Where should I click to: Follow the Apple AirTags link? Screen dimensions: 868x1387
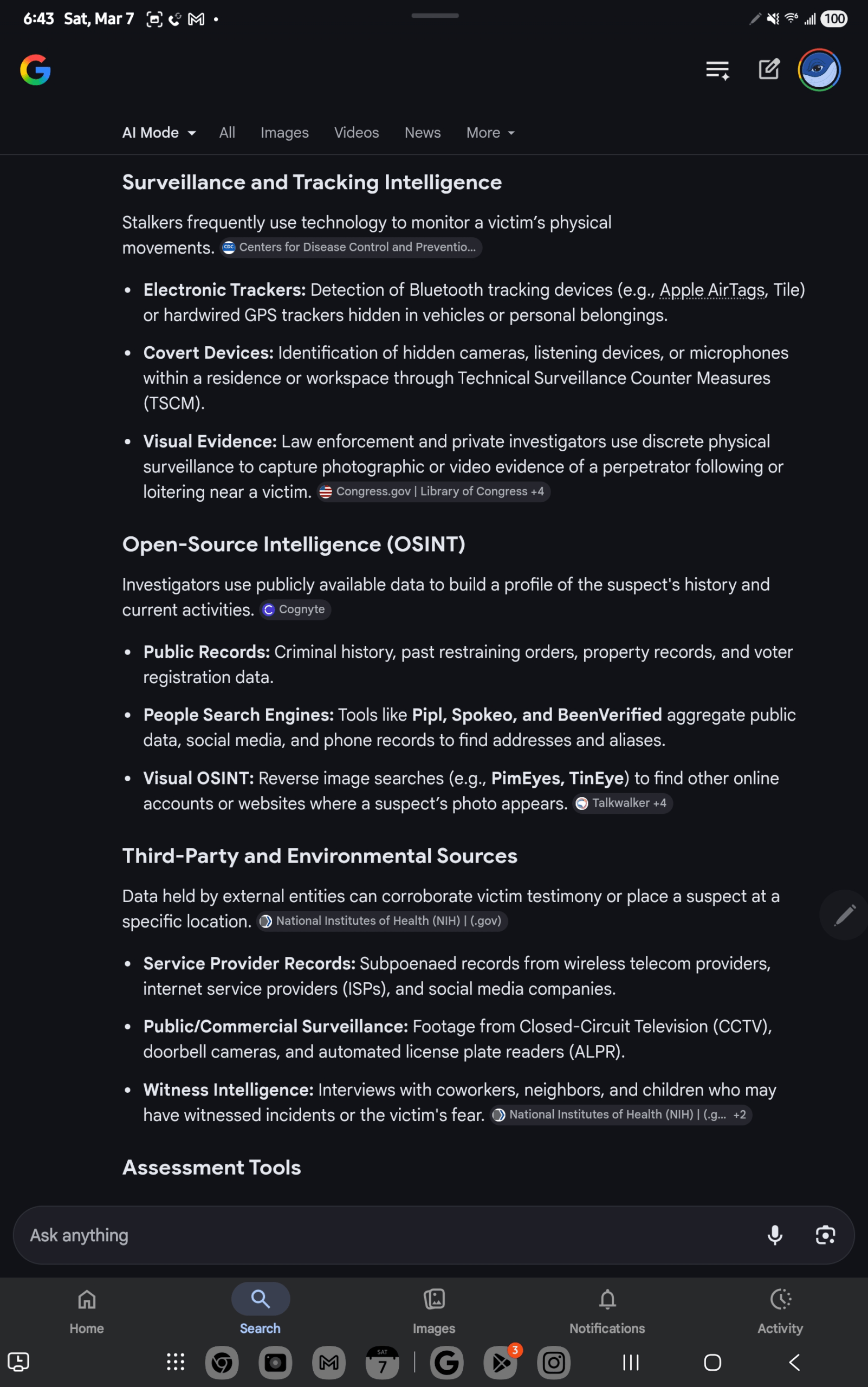pyautogui.click(x=712, y=290)
